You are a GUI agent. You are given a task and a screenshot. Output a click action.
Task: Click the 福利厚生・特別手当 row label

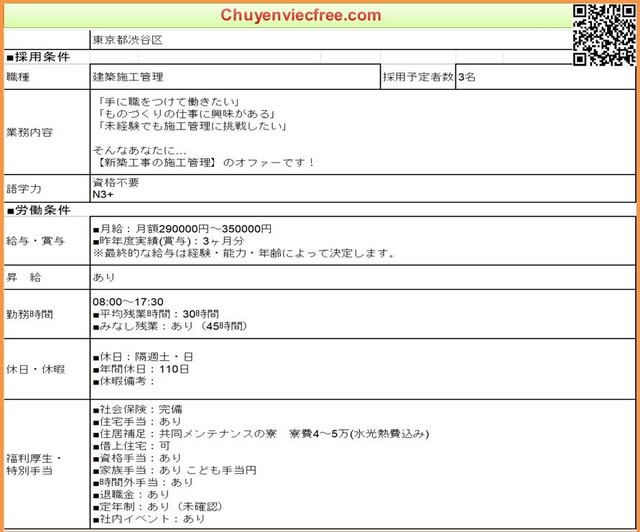coord(34,464)
